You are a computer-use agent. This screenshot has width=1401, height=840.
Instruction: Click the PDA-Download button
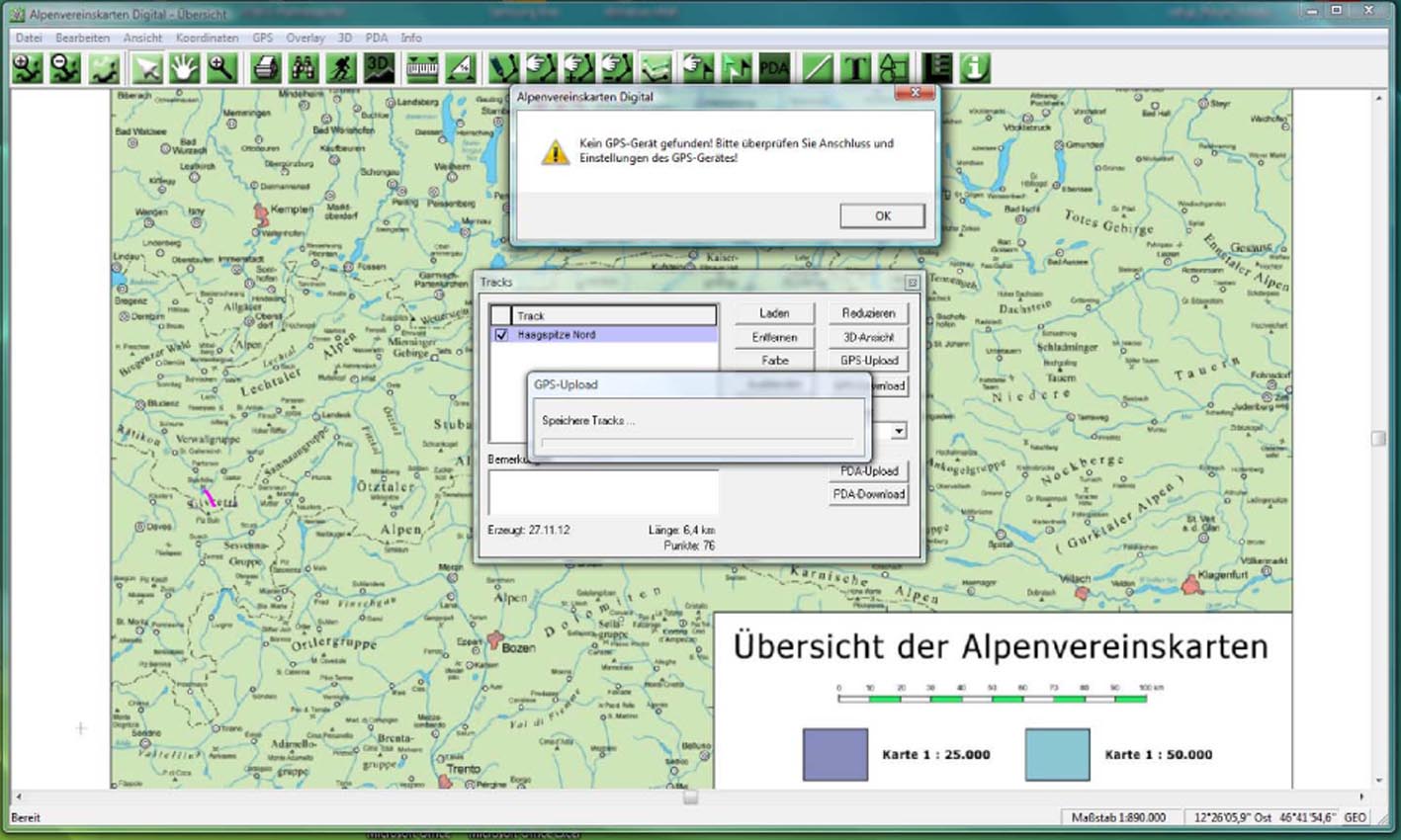pyautogui.click(x=868, y=494)
